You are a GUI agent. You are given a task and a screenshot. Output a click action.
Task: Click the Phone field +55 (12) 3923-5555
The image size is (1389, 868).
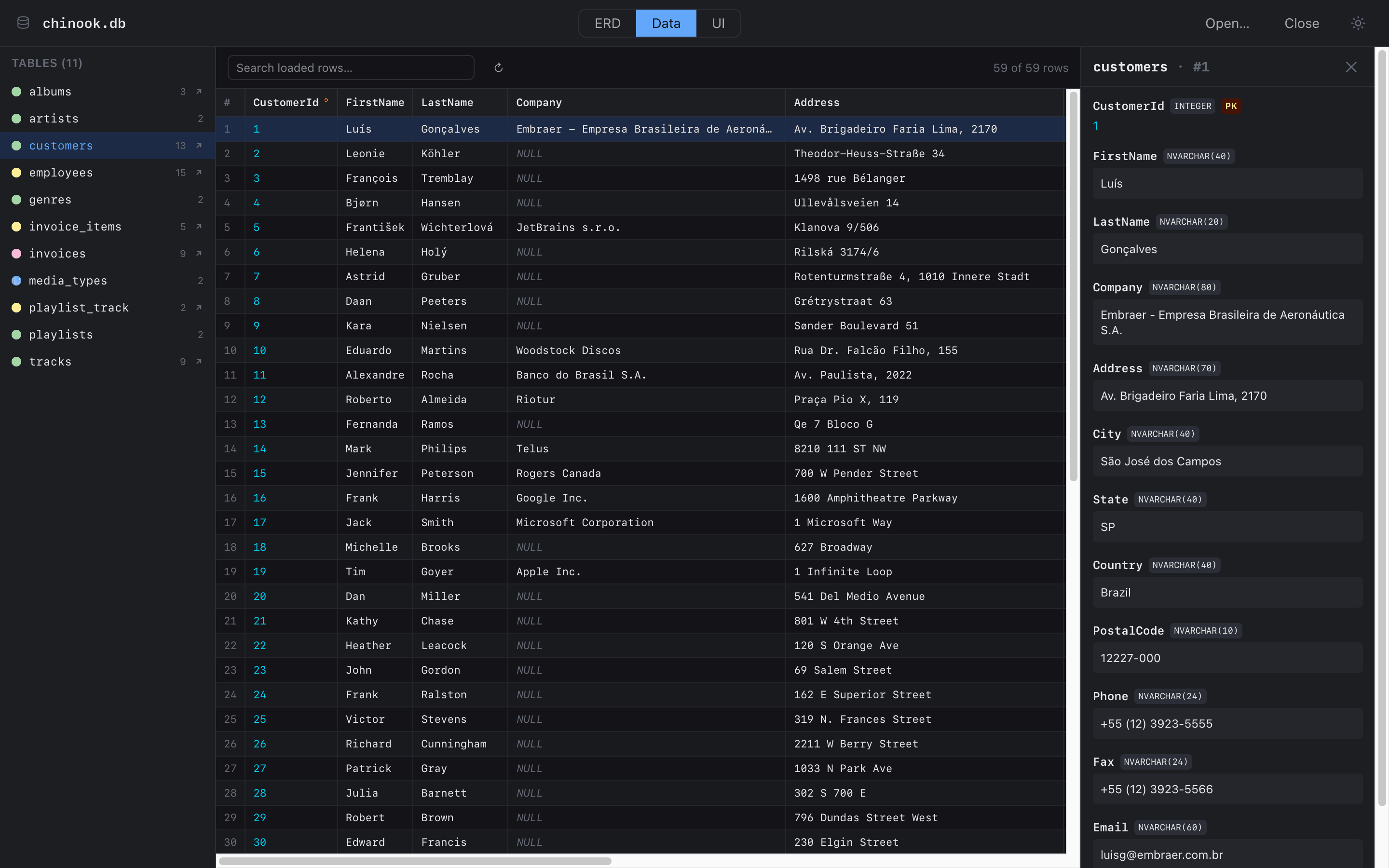point(1227,723)
